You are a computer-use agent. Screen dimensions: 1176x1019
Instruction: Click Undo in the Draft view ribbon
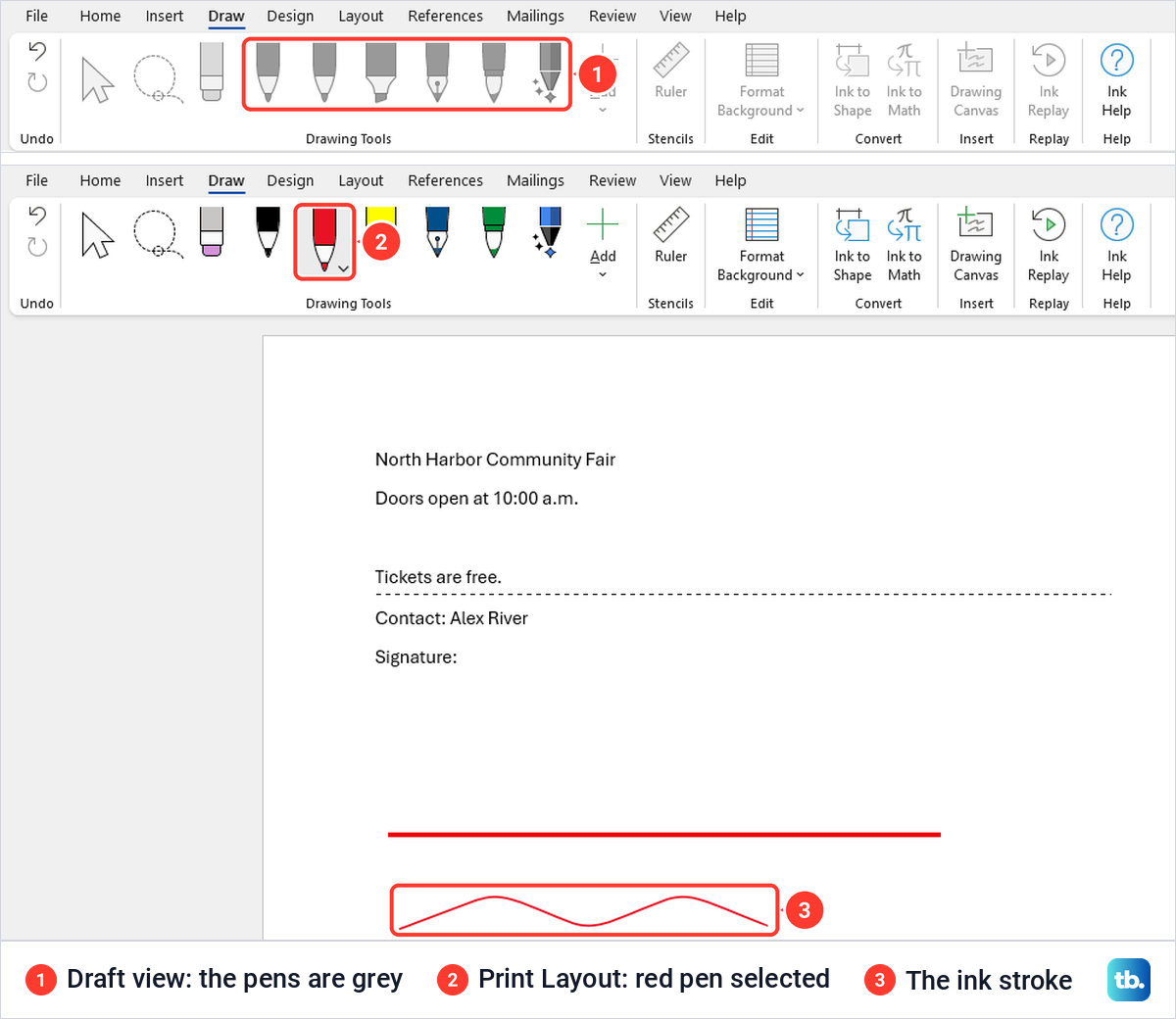pos(37,51)
